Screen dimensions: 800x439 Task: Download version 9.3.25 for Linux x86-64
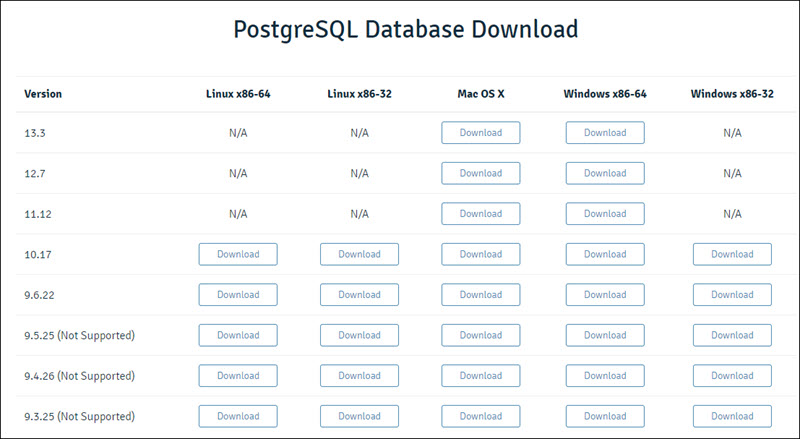(238, 416)
